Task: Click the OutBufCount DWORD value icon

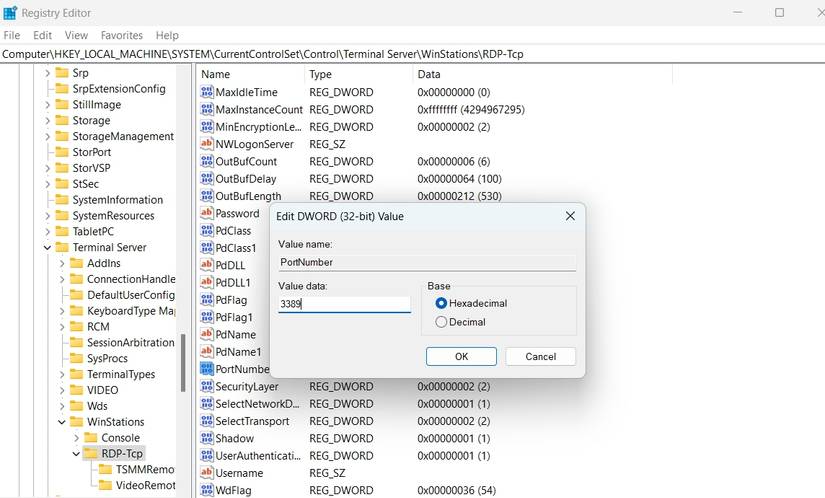Action: tap(207, 161)
